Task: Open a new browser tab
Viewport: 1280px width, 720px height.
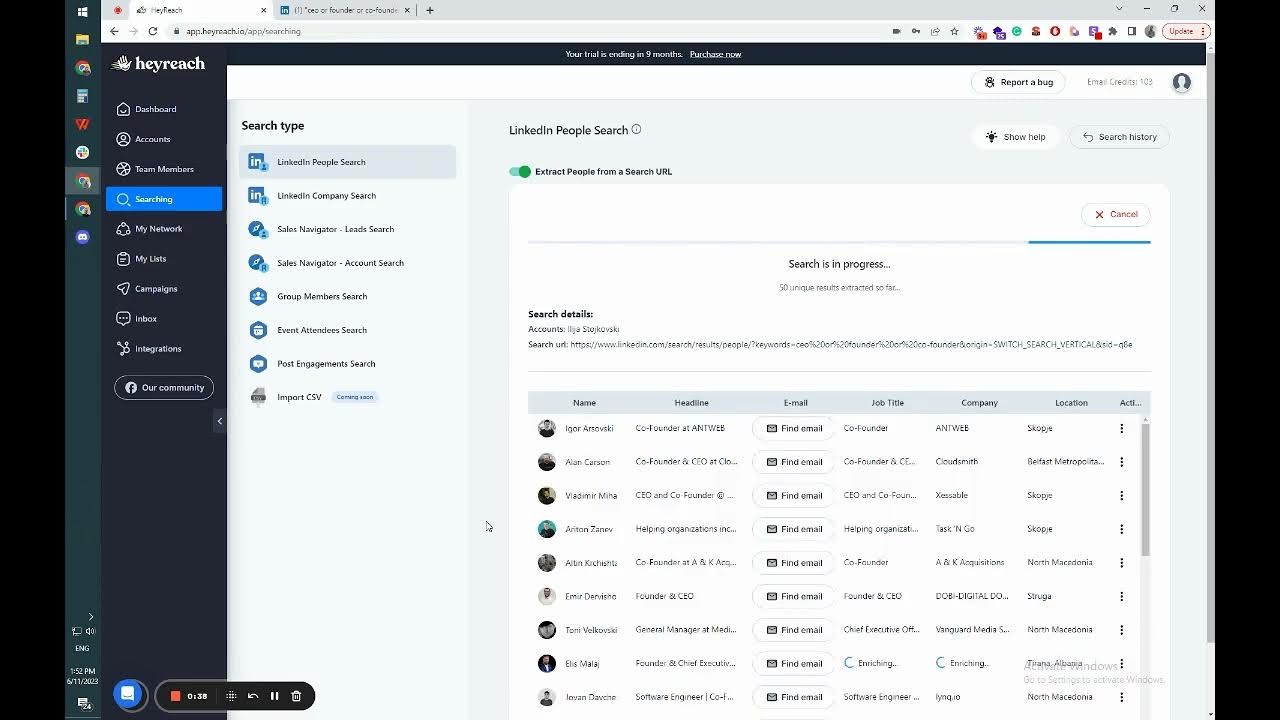Action: pos(430,10)
